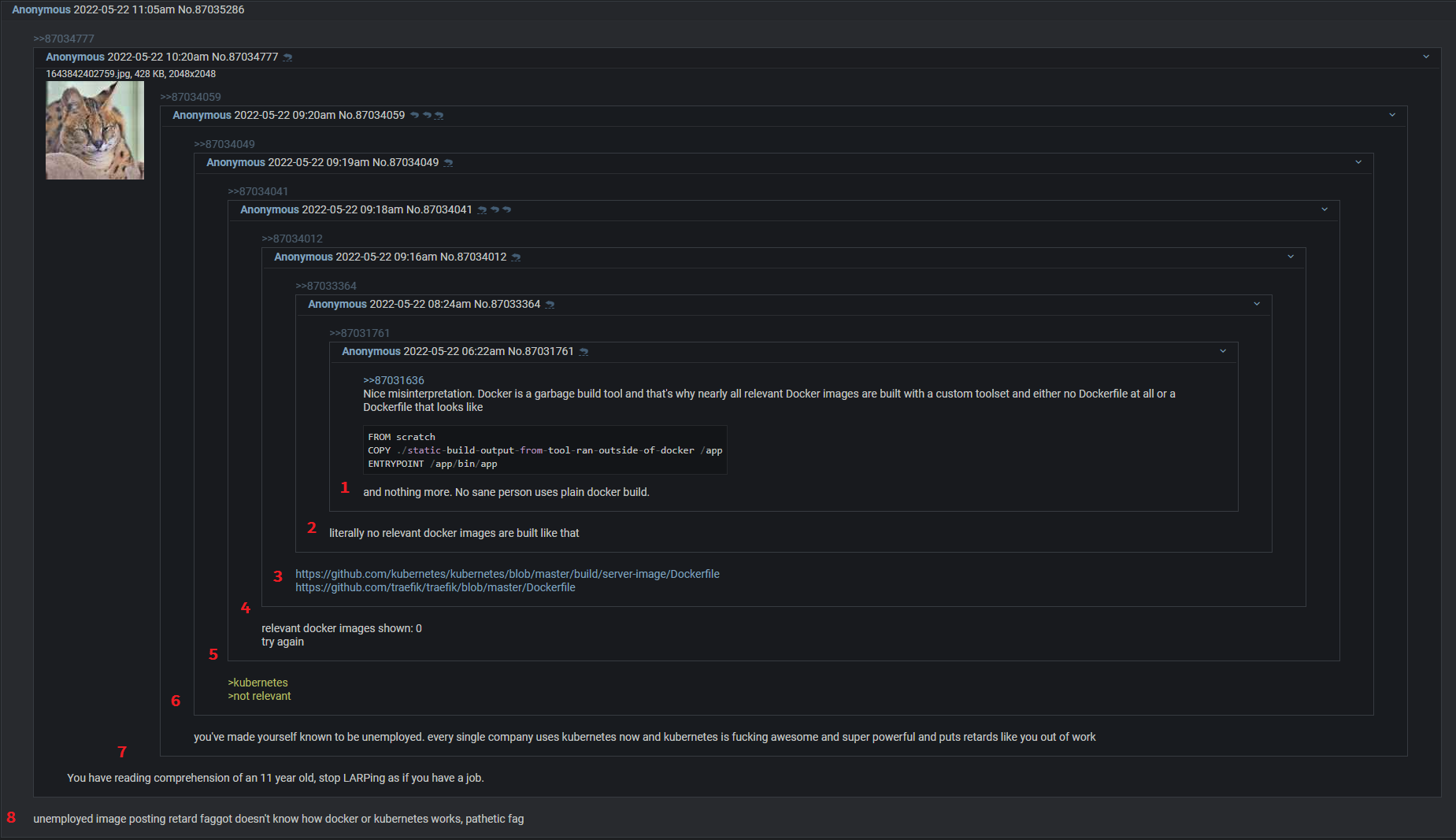This screenshot has width=1456, height=840.
Task: Click the timestamp 2022-05-22 08:24am
Action: click(x=420, y=304)
